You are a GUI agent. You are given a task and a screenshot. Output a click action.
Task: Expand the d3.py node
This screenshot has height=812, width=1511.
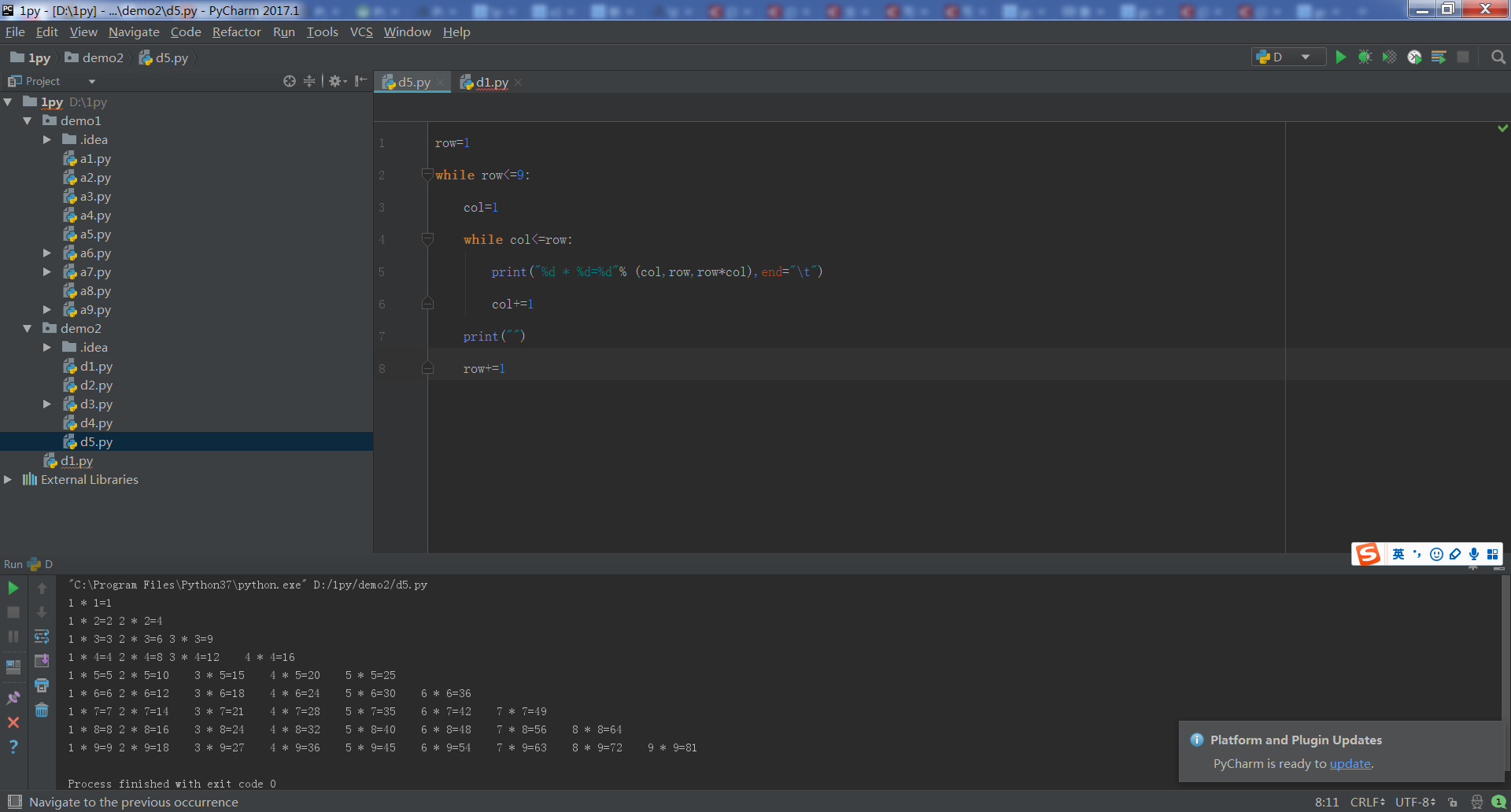point(47,404)
